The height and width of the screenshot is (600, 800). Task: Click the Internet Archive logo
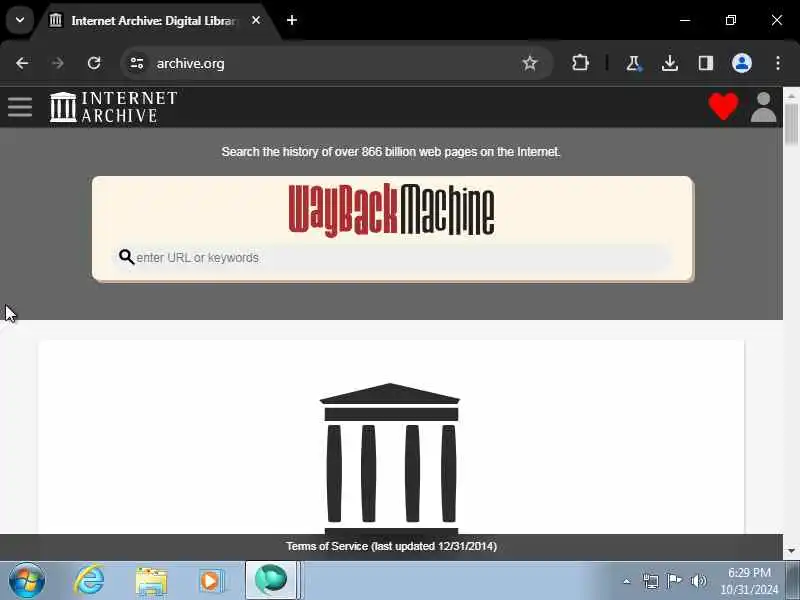(x=113, y=107)
